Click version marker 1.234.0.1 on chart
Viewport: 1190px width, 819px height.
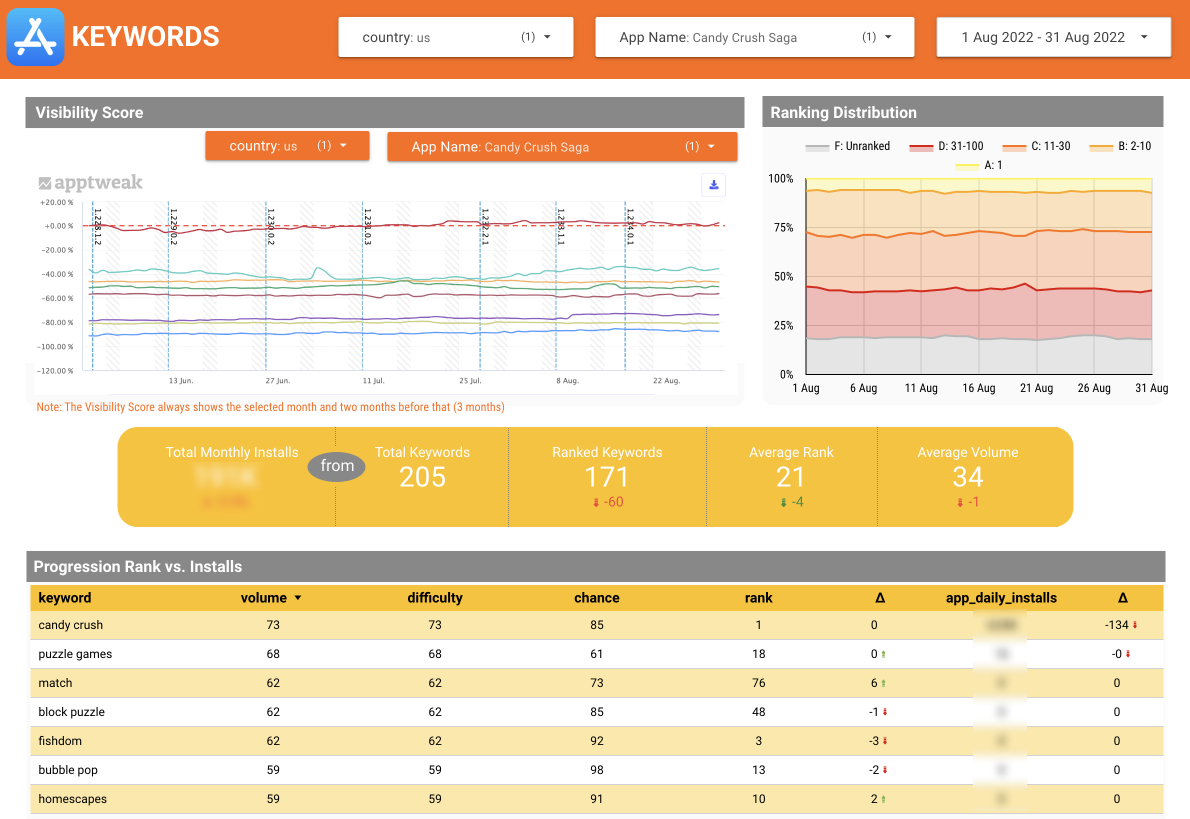coord(630,227)
